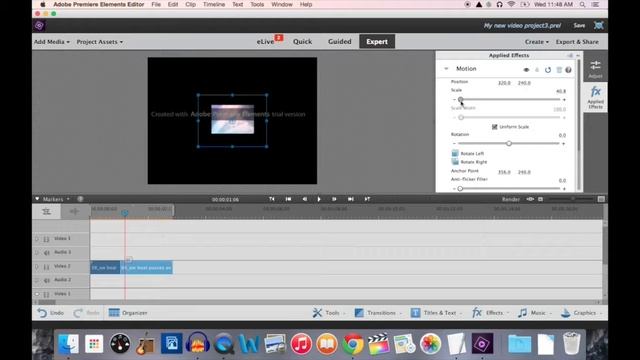Open the Project Assets dropdown
This screenshot has width=640, height=360.
[x=100, y=42]
